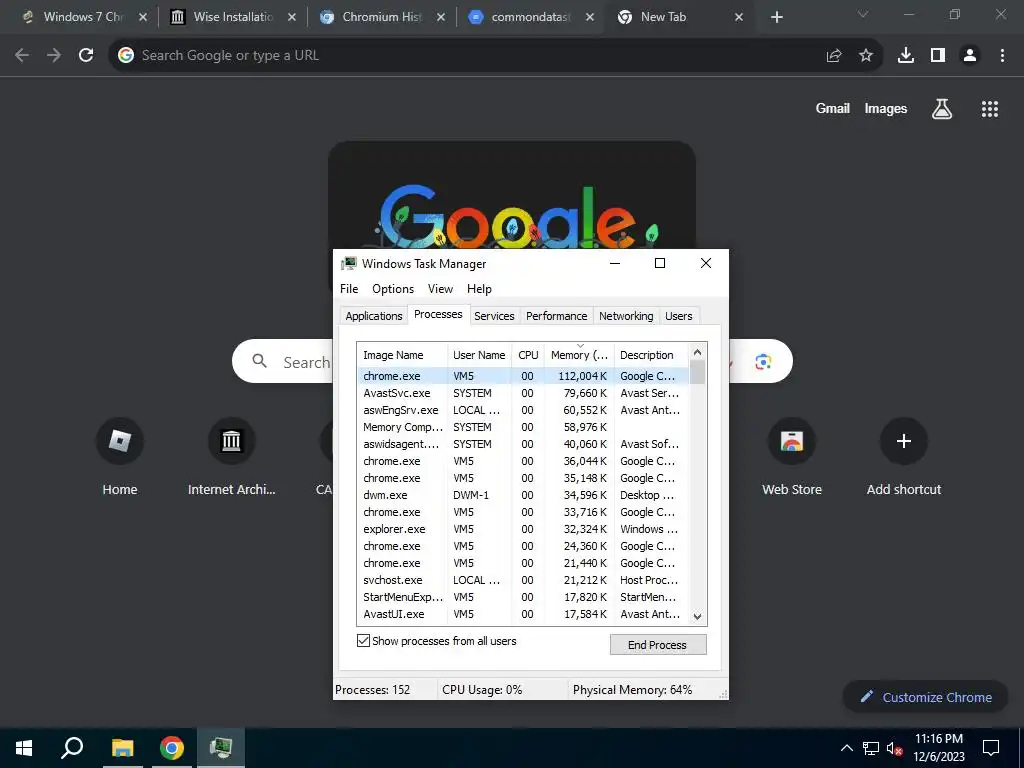The height and width of the screenshot is (768, 1024).
Task: Switch to the Applications tab
Action: tap(374, 316)
